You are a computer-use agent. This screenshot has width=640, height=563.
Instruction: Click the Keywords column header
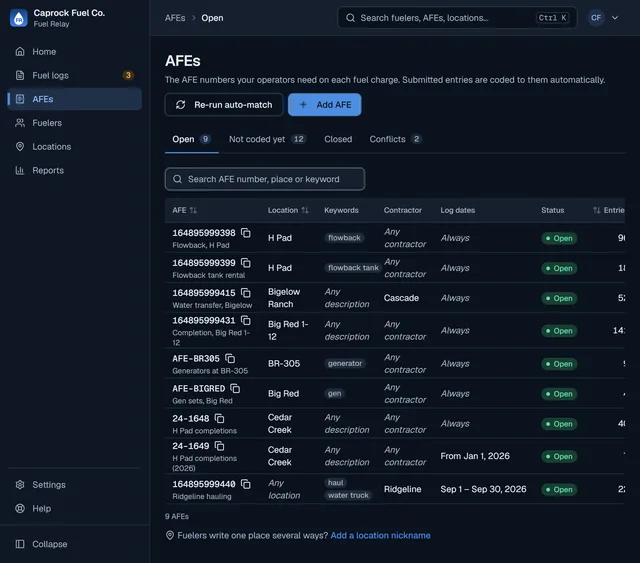tap(341, 210)
